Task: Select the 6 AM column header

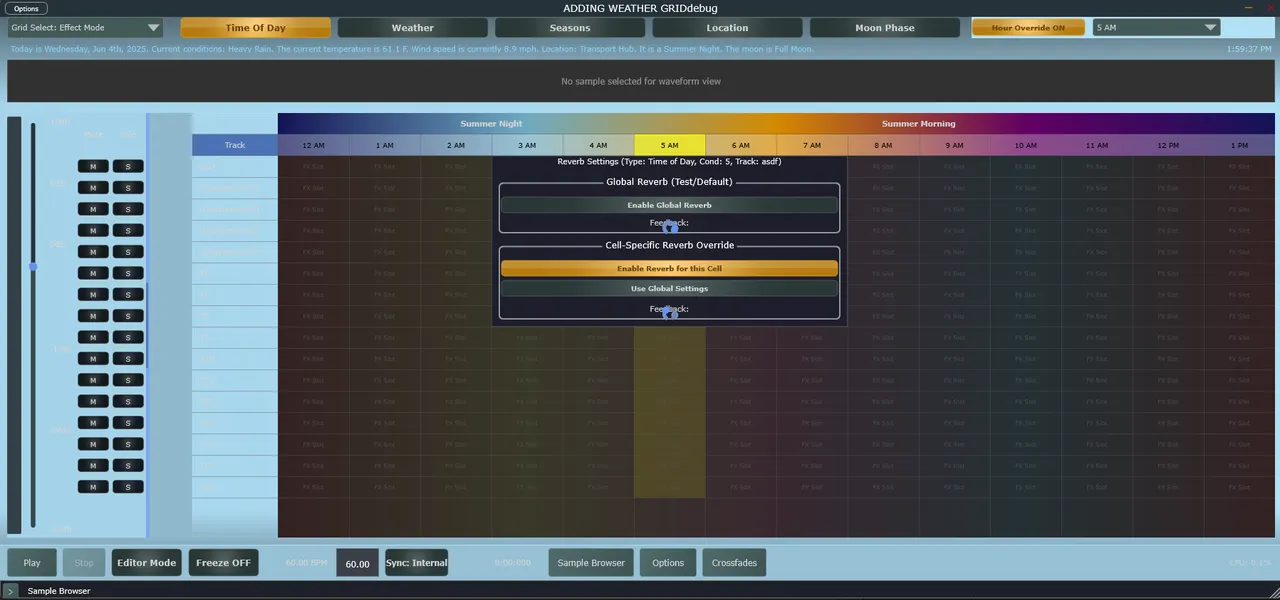Action: pyautogui.click(x=741, y=145)
